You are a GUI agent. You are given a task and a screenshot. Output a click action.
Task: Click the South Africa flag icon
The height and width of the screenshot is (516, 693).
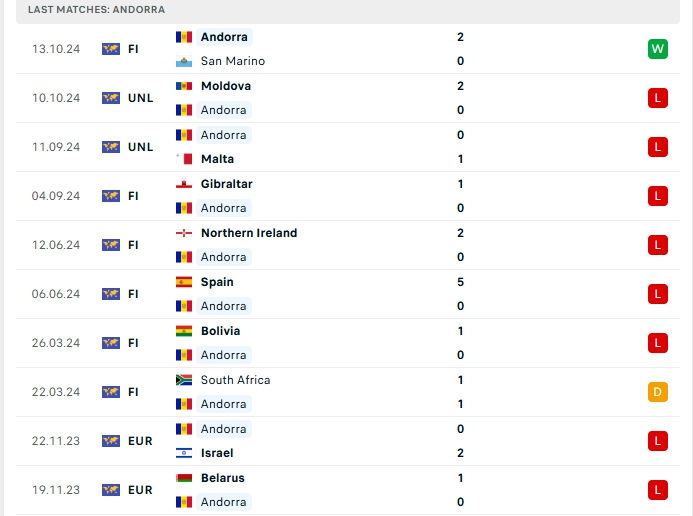pos(184,380)
